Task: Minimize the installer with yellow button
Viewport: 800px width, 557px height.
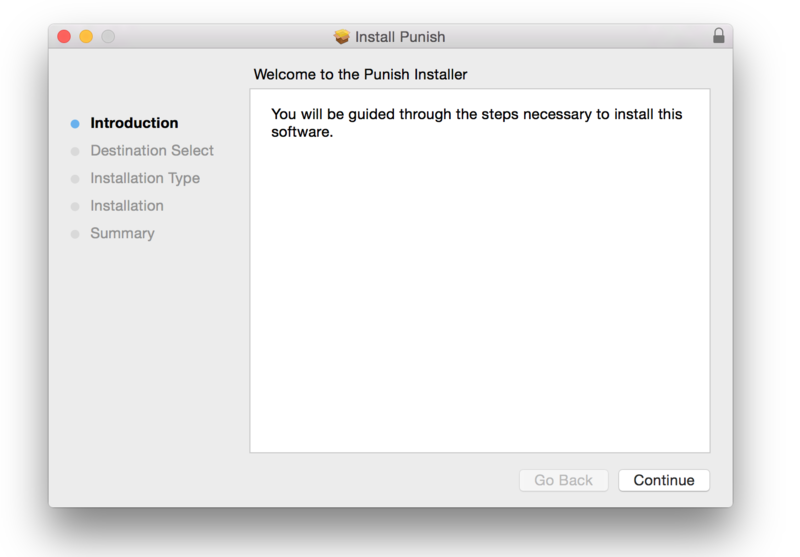Action: pyautogui.click(x=86, y=36)
